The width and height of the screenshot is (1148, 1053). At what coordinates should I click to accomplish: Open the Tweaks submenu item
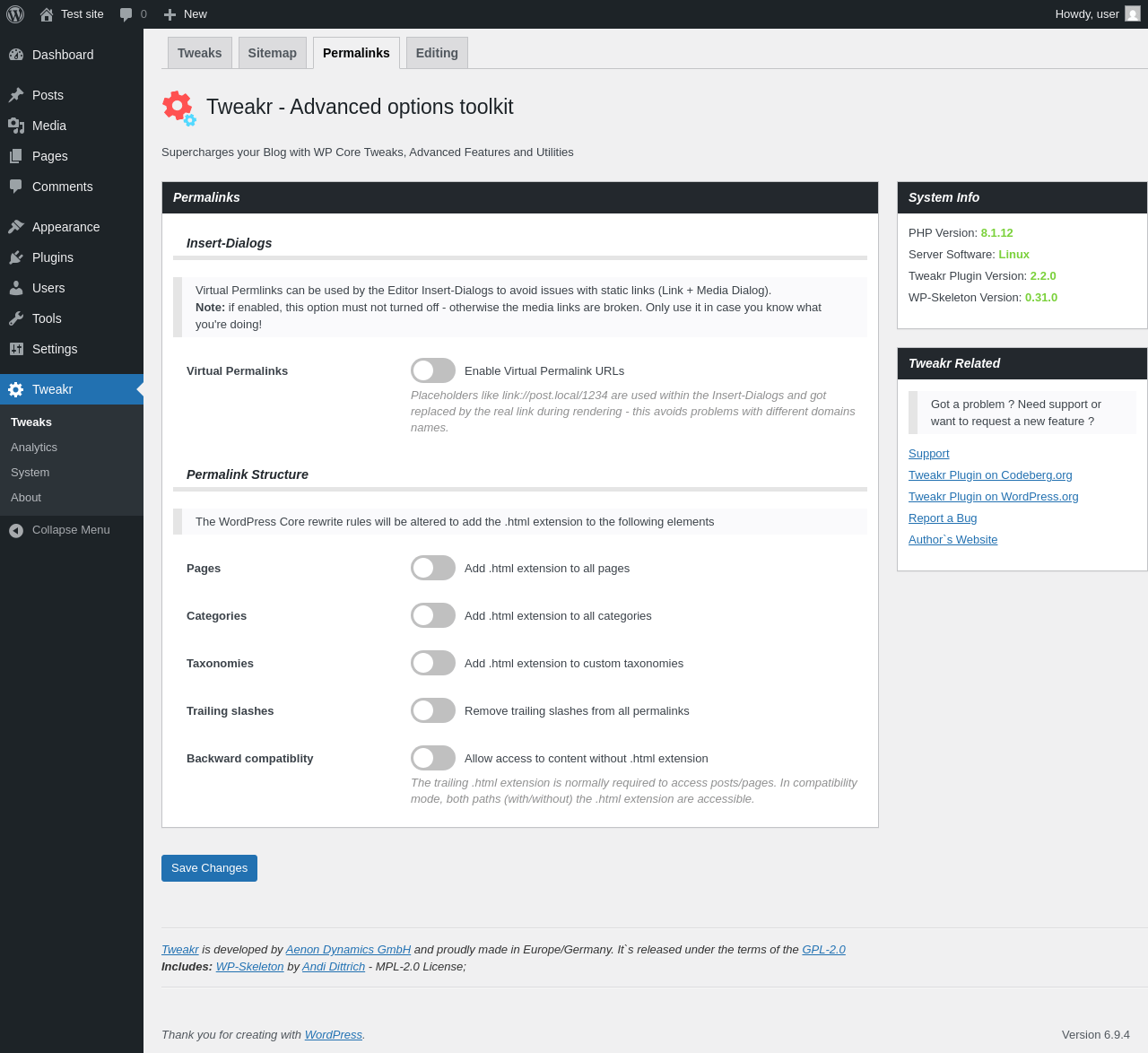[x=31, y=422]
